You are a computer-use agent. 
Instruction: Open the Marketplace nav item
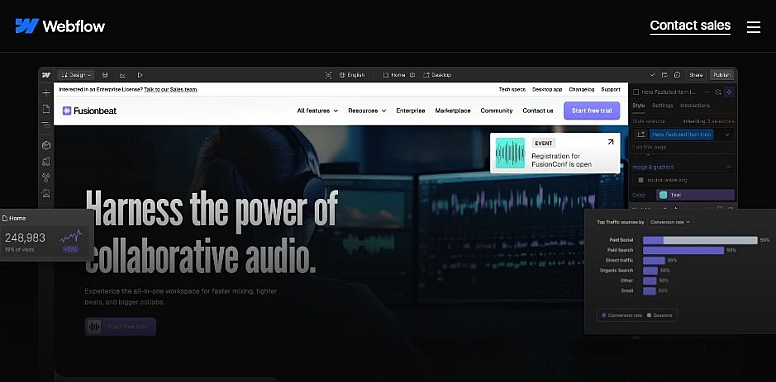453,111
